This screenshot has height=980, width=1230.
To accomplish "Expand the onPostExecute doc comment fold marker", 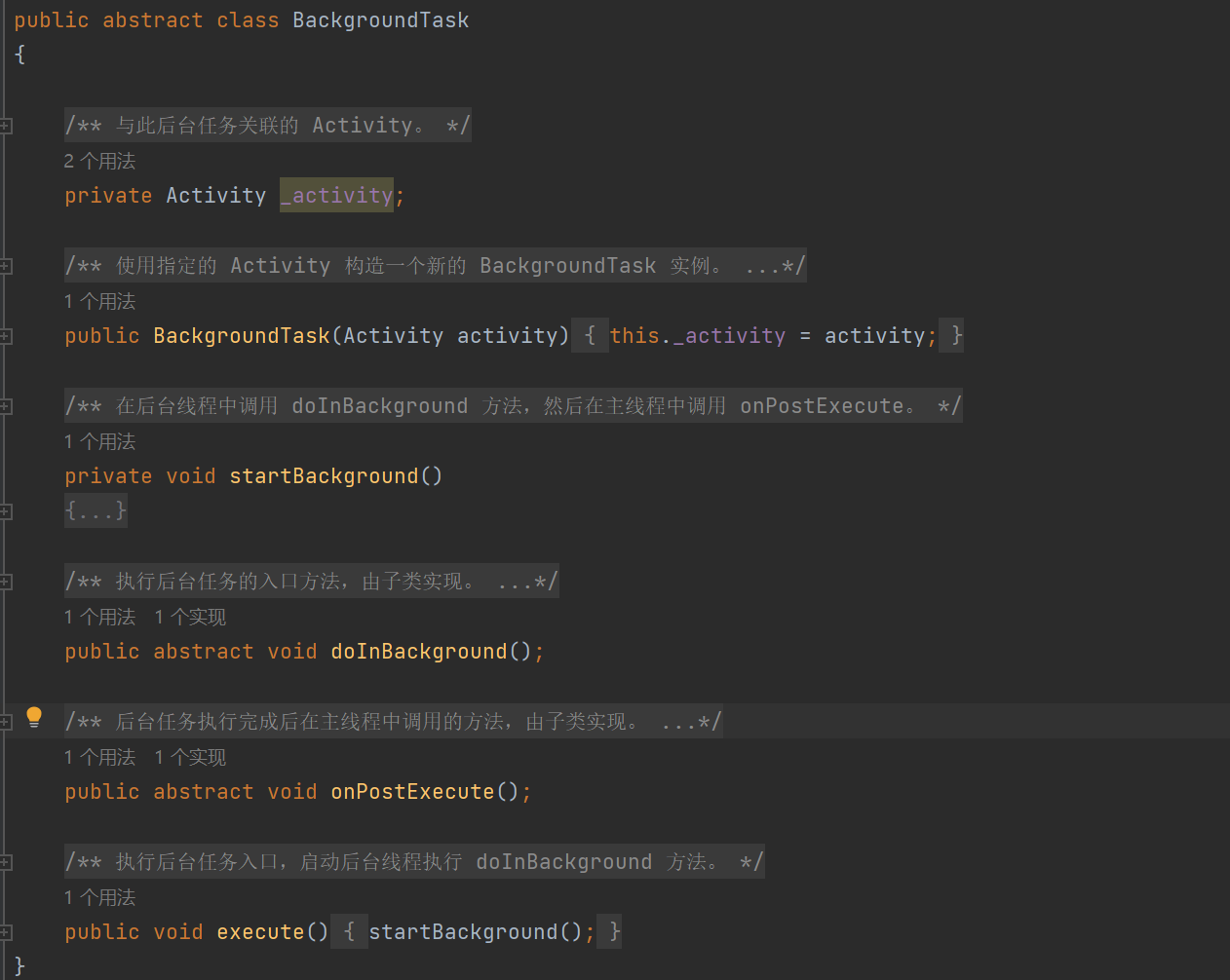I will click(x=6, y=722).
